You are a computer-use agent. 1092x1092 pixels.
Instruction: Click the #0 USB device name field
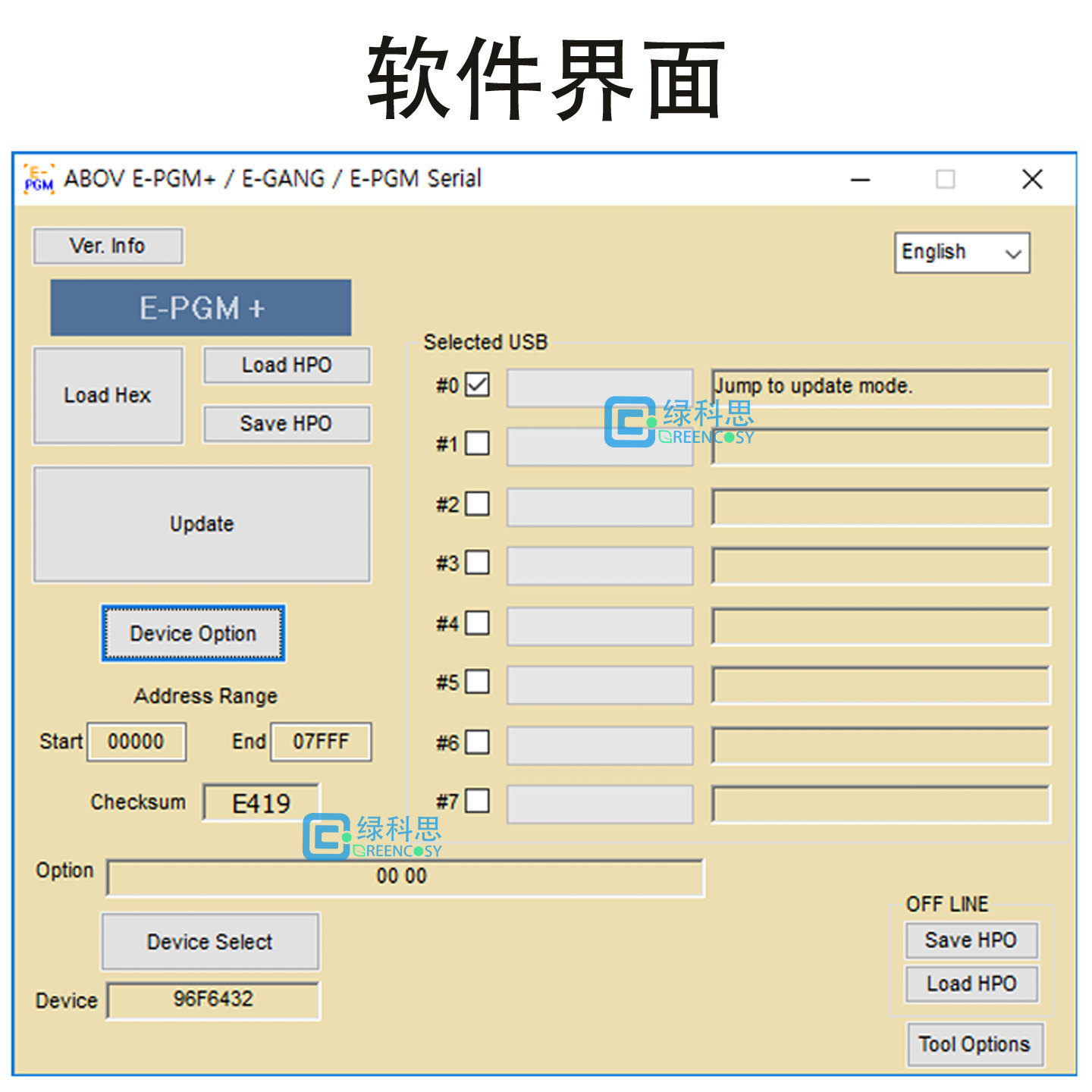[x=600, y=388]
